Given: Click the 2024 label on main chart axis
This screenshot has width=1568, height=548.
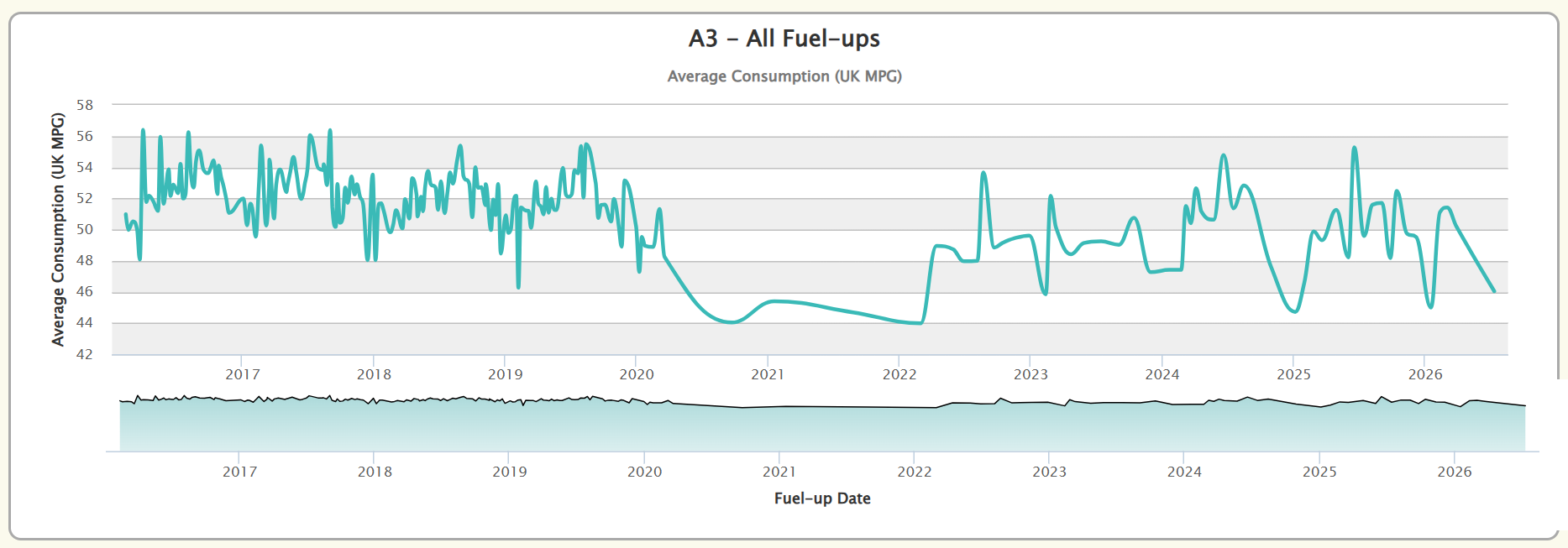Looking at the screenshot, I should (x=1162, y=374).
